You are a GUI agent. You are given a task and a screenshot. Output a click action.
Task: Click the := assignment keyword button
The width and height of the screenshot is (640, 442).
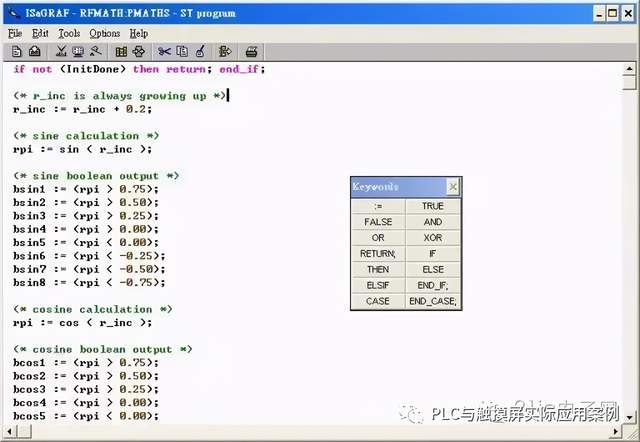click(x=378, y=206)
